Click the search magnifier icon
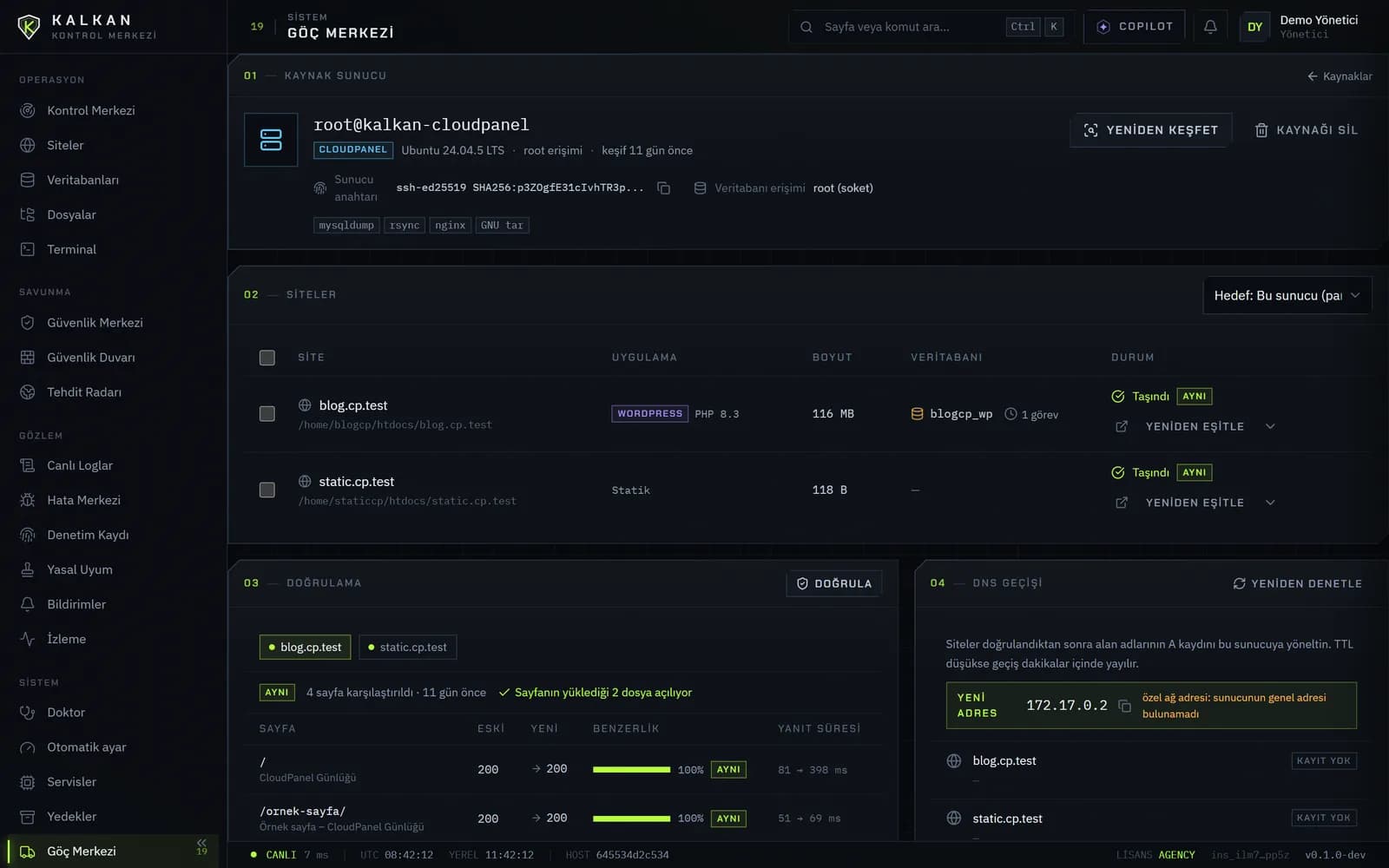 pyautogui.click(x=806, y=27)
